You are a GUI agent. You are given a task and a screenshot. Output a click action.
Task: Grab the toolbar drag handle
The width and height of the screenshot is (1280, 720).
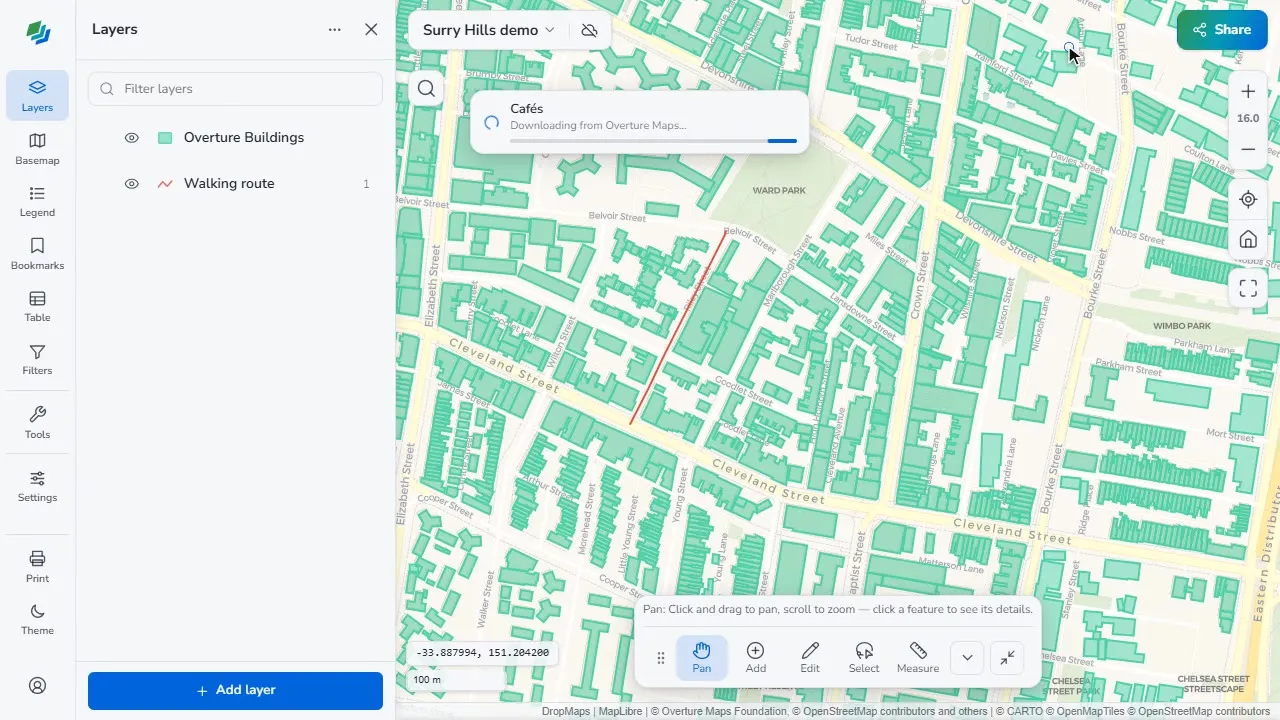pyautogui.click(x=661, y=658)
